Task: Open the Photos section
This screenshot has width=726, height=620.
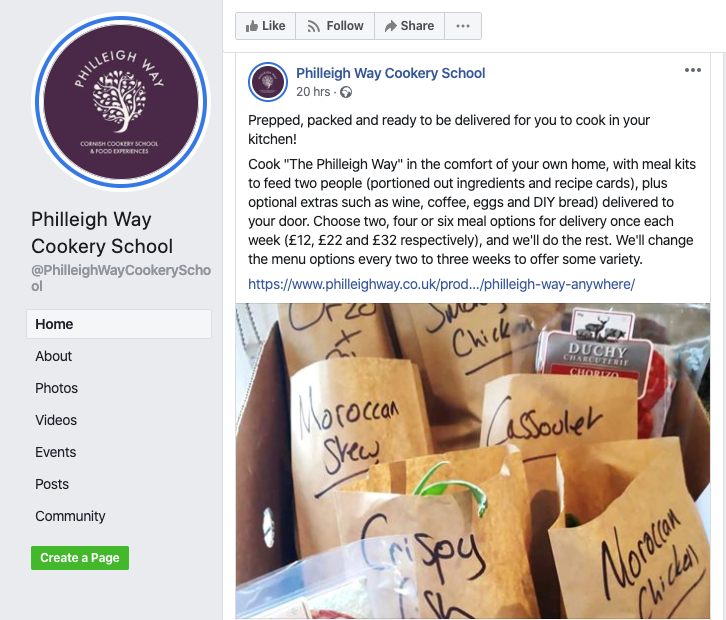Action: click(56, 388)
